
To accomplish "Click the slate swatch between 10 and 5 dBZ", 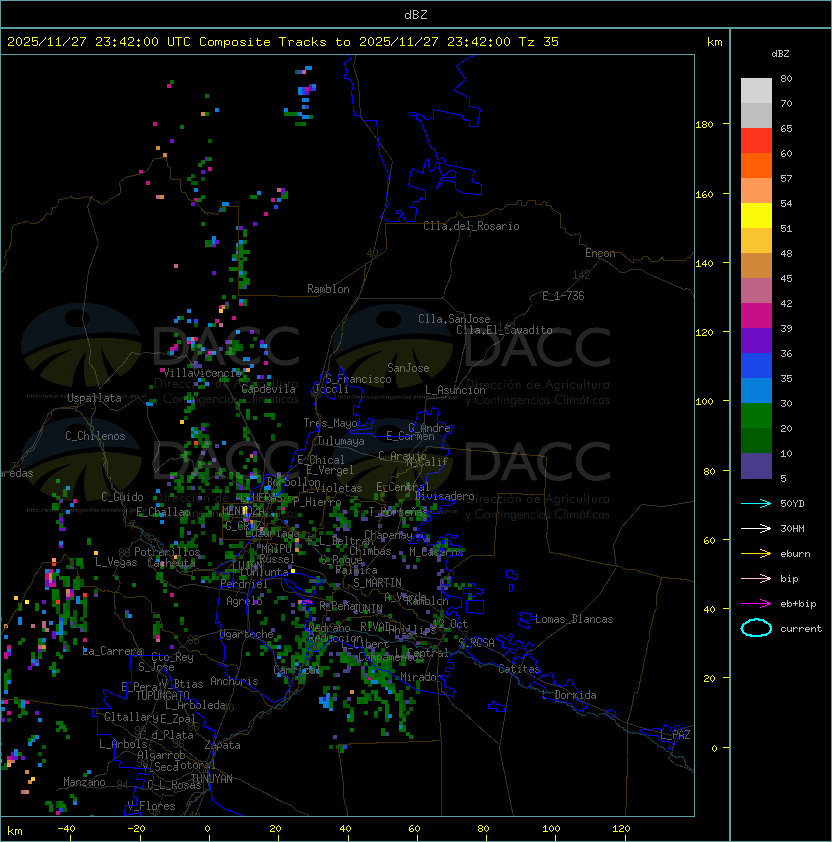I will 756,466.
